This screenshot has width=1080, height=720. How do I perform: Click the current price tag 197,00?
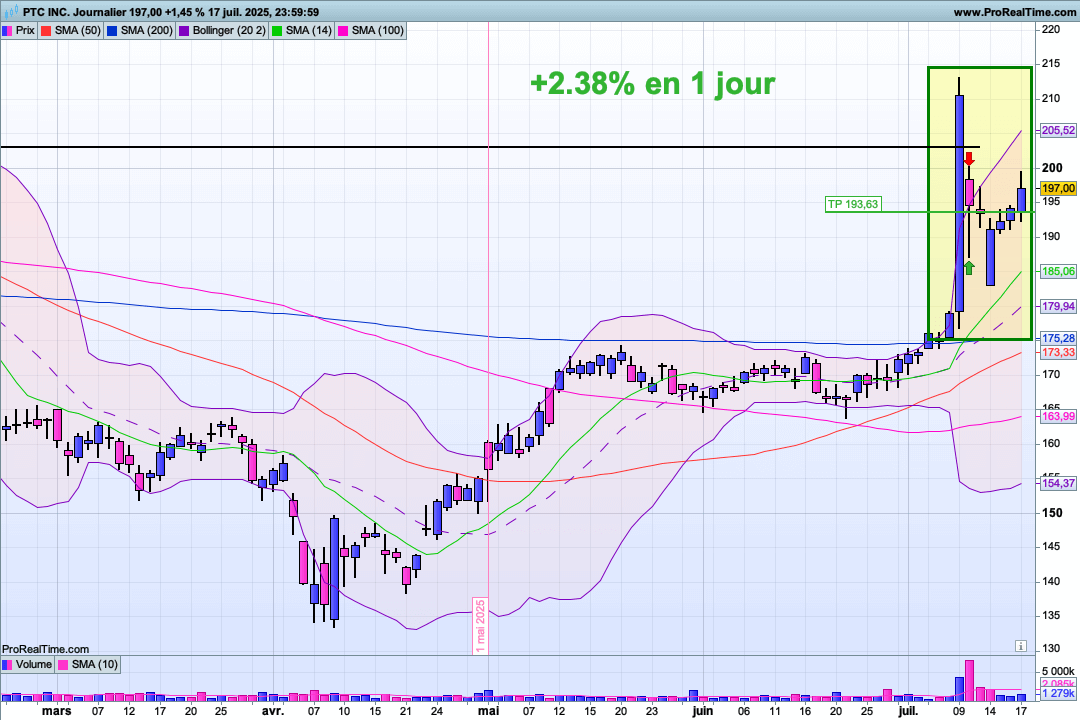pyautogui.click(x=1058, y=188)
